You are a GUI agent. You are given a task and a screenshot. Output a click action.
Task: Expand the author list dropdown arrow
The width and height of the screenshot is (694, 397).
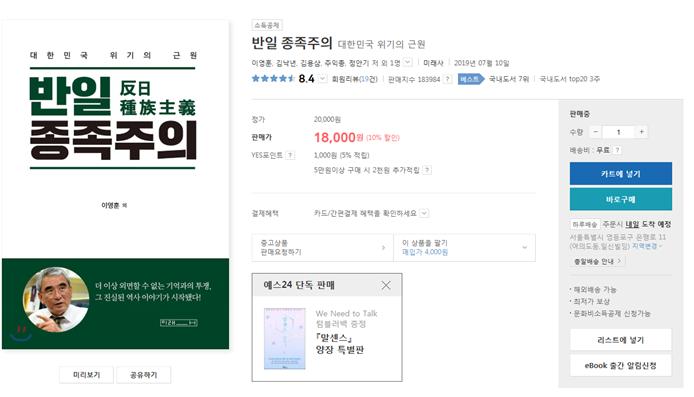tap(408, 62)
